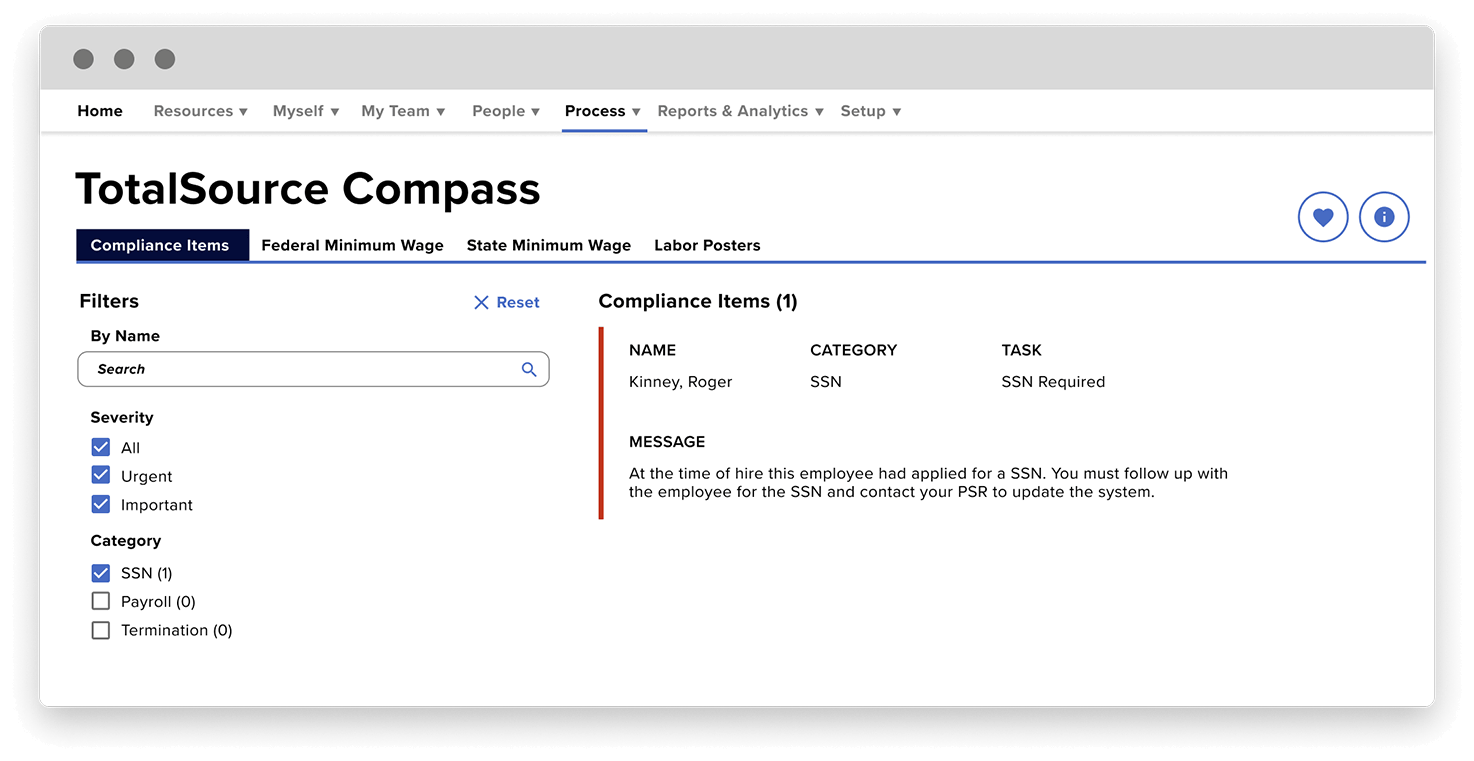
Task: Toggle the Important severity checkbox
Action: point(100,504)
